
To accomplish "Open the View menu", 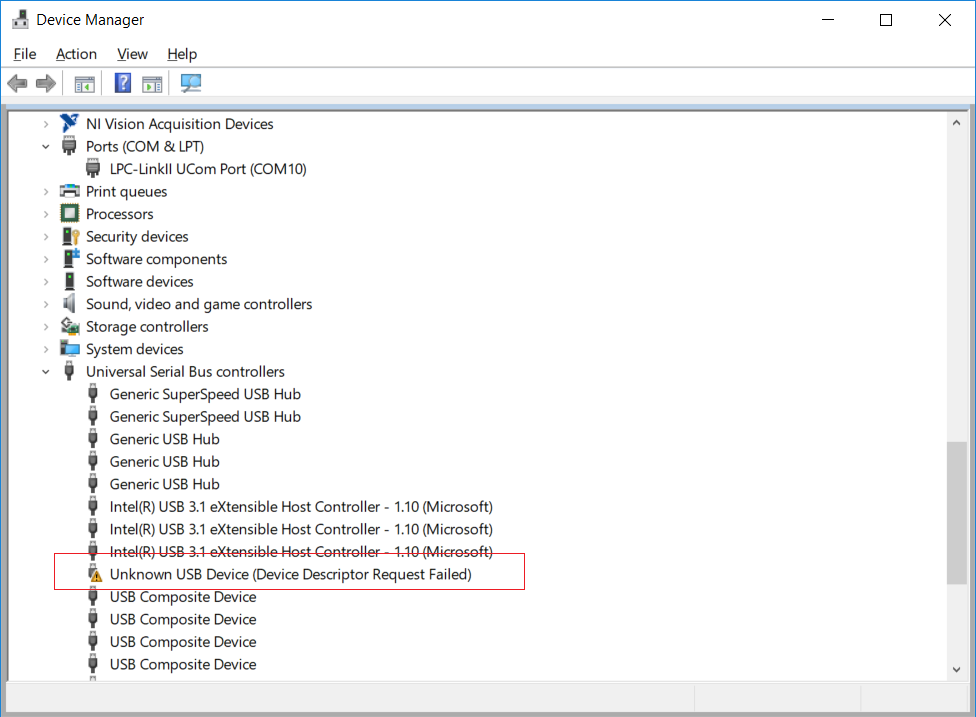I will pyautogui.click(x=133, y=54).
